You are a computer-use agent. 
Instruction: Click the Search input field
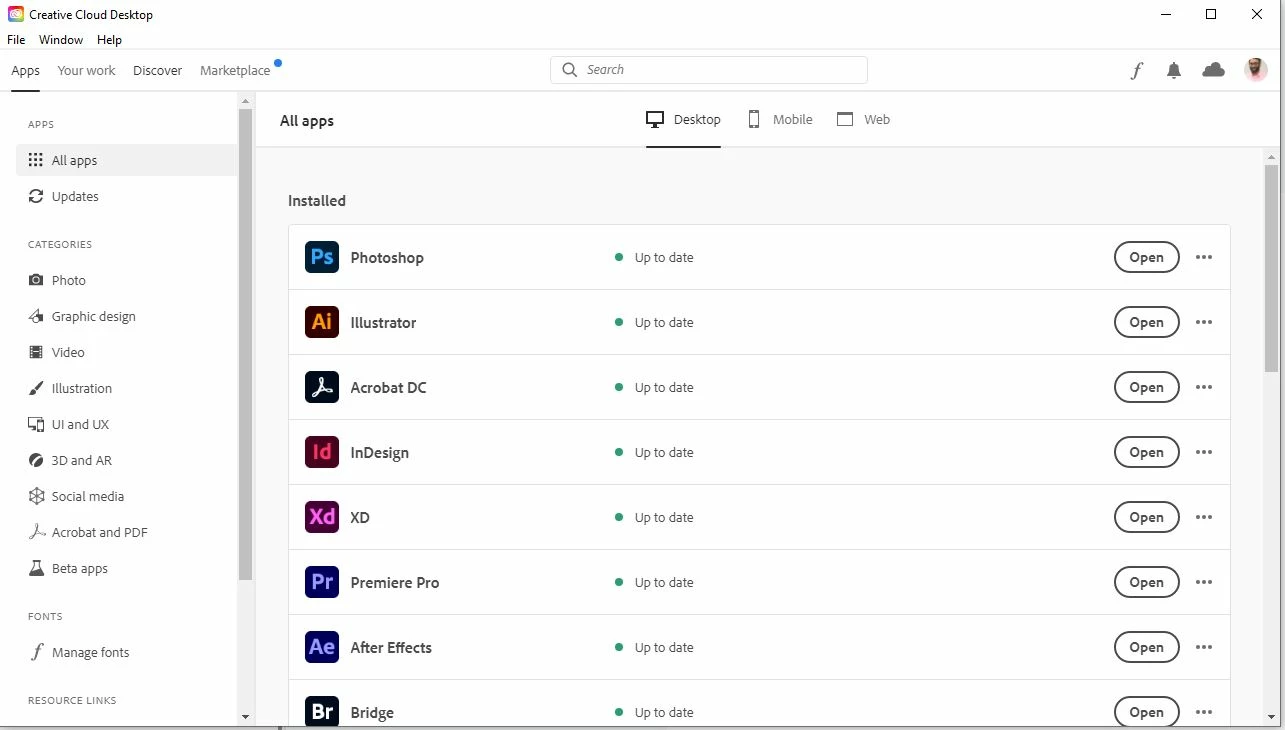coord(709,70)
